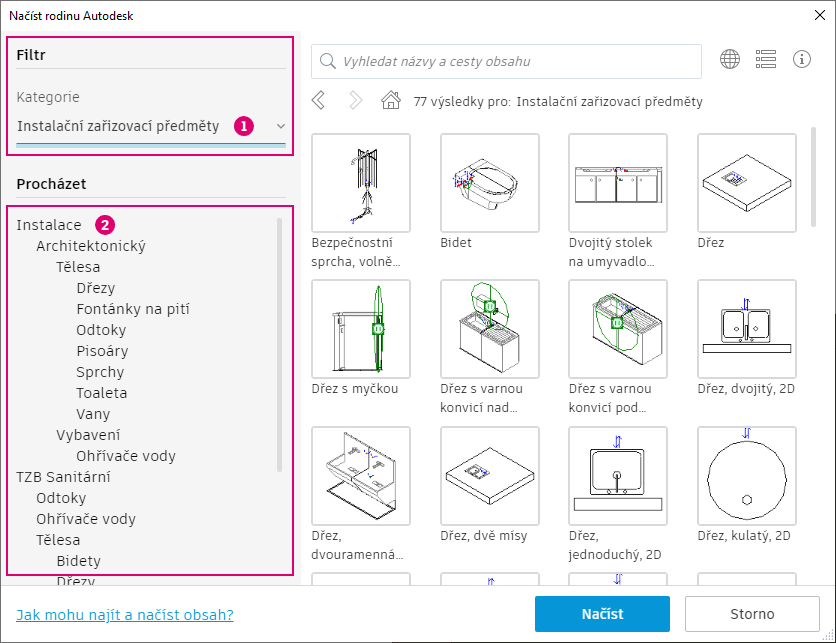Screen dimensions: 836x643
Task: Open the Bidety tree item
Action: click(78, 561)
